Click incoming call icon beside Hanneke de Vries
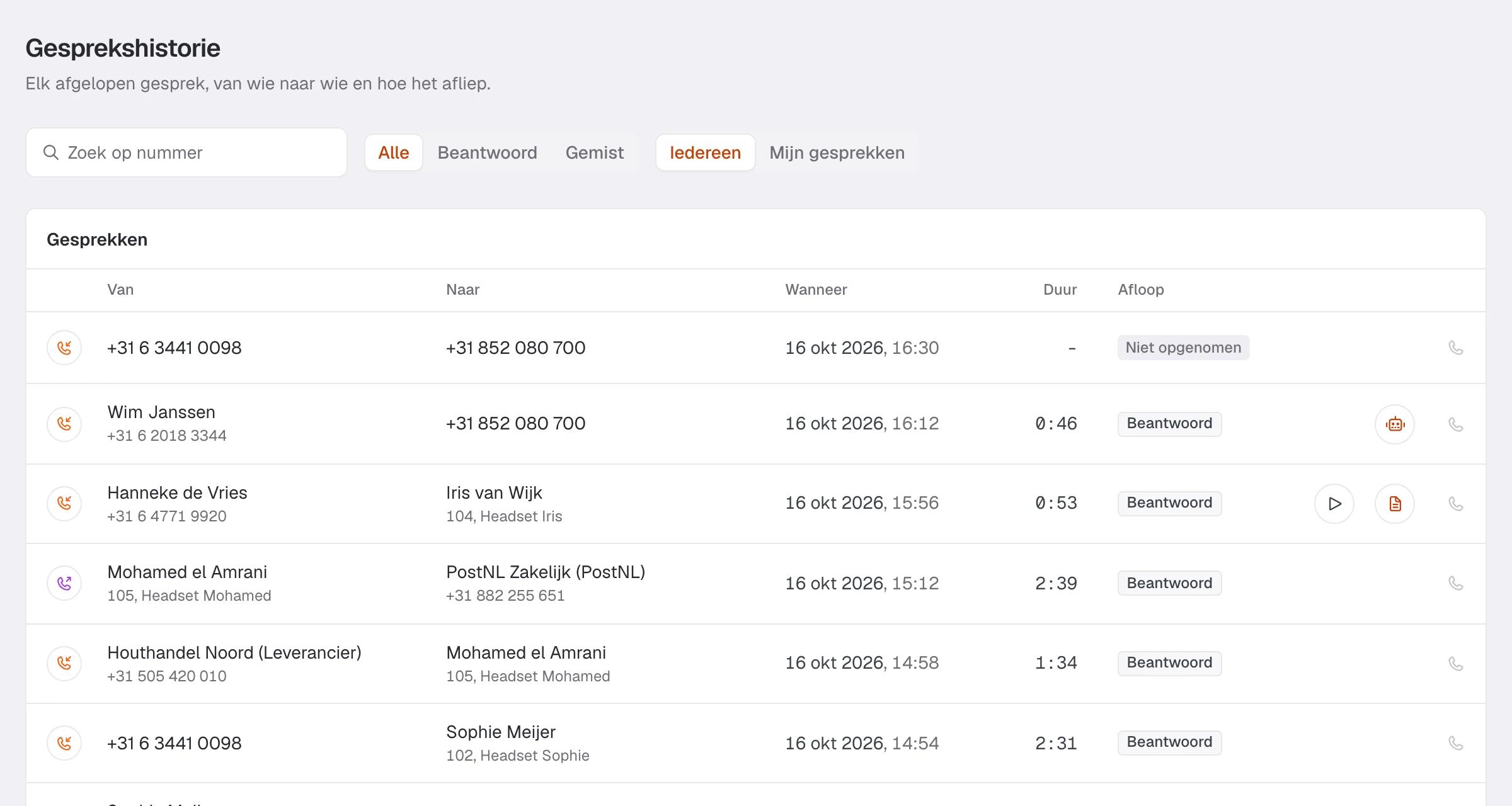Viewport: 1512px width, 806px height. [64, 503]
